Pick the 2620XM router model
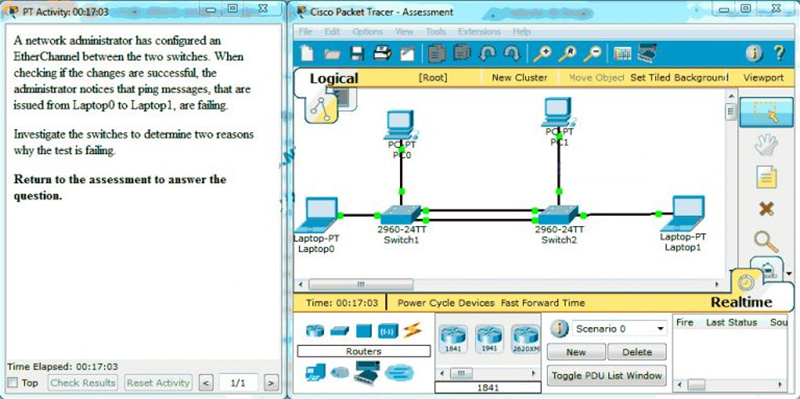This screenshot has width=800, height=399. click(x=526, y=339)
